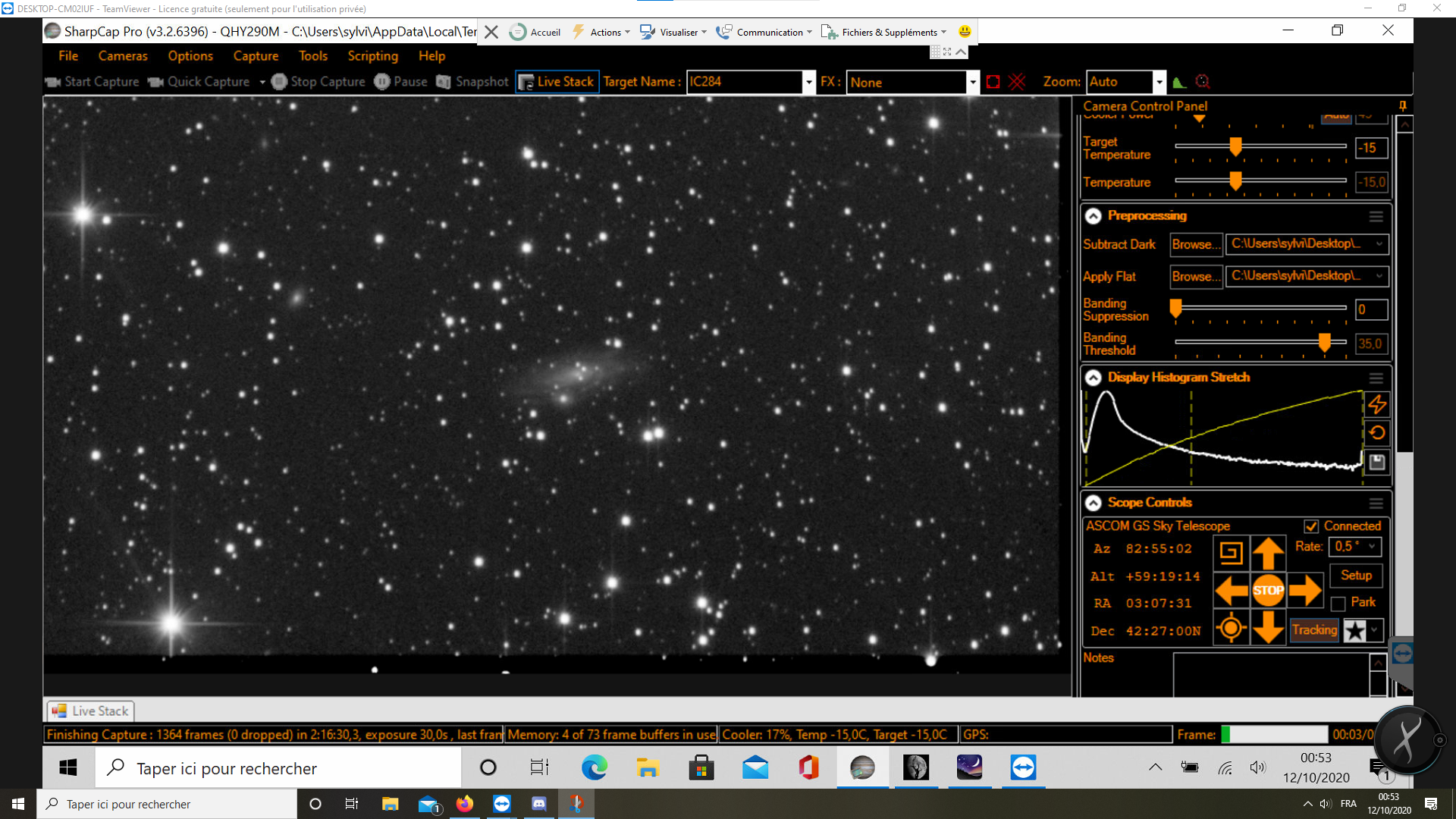The image size is (1456, 819).
Task: Click the scope move left arrow
Action: (x=1231, y=590)
